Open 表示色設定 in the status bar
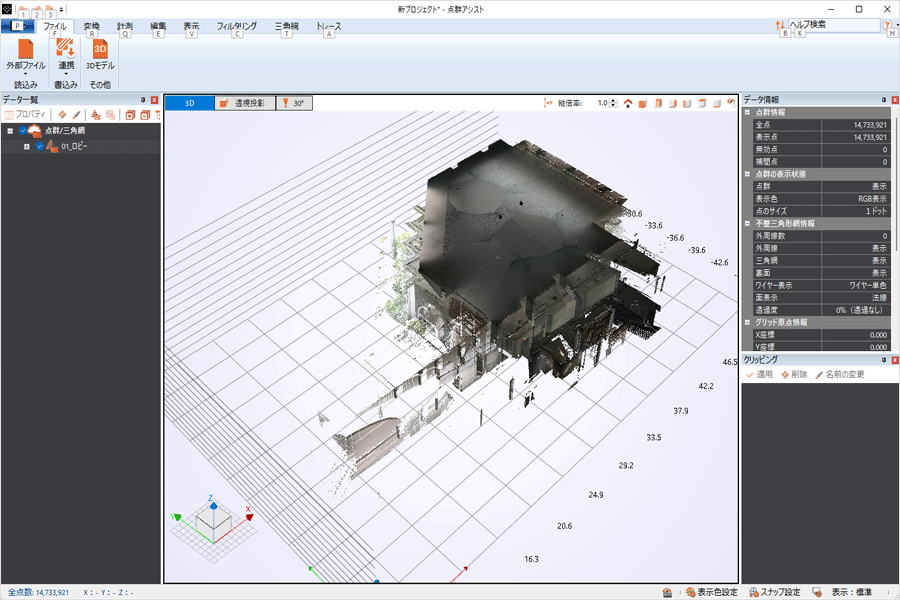Screen dimensions: 900x600 pyautogui.click(x=711, y=592)
